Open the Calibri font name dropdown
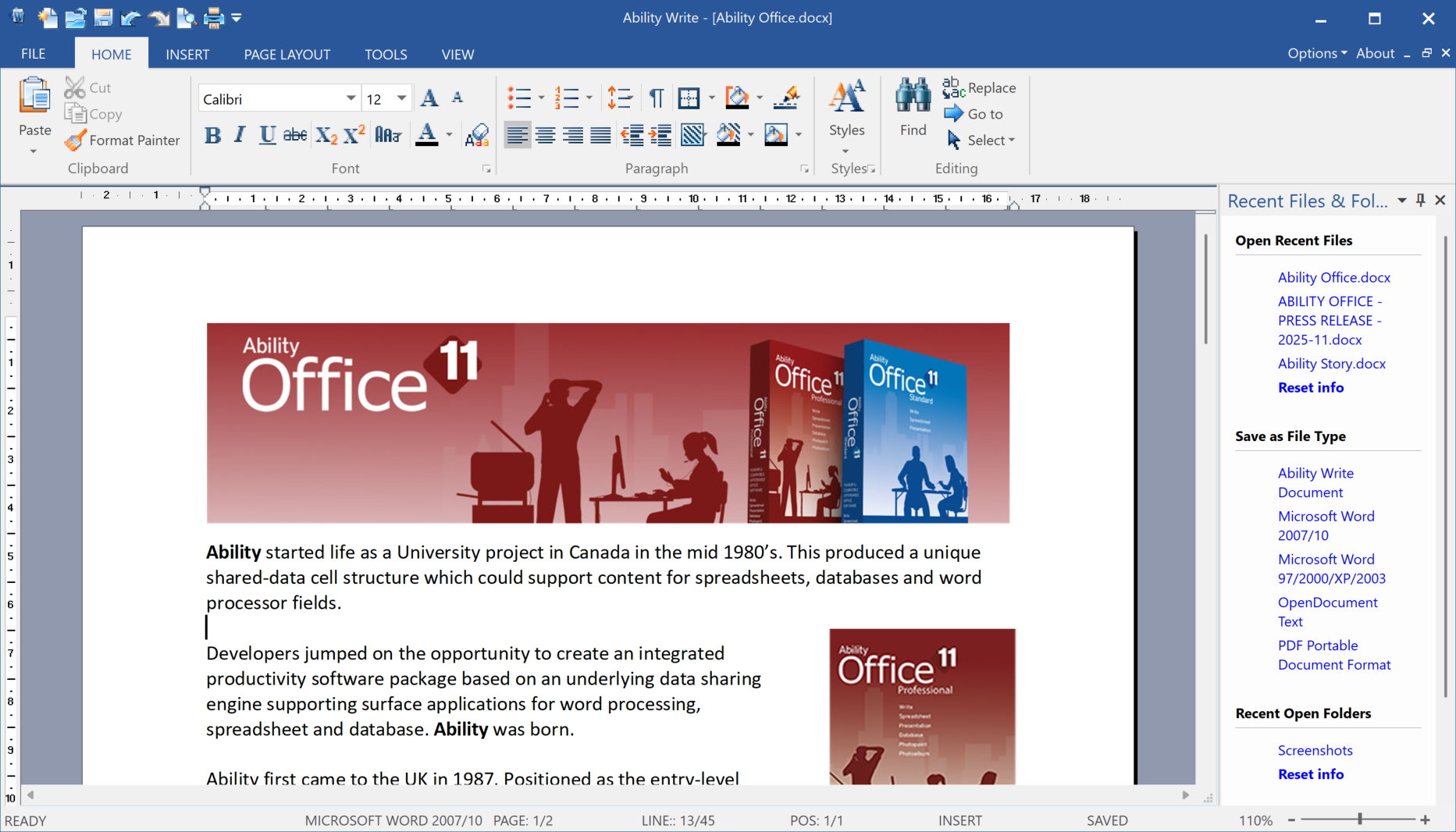Viewport: 1456px width, 832px height. [x=351, y=98]
